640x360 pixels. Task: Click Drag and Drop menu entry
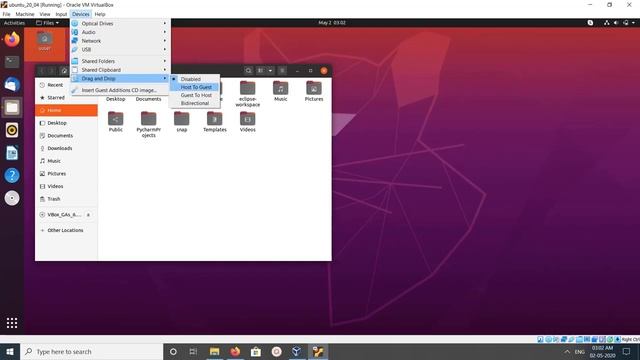click(x=120, y=78)
